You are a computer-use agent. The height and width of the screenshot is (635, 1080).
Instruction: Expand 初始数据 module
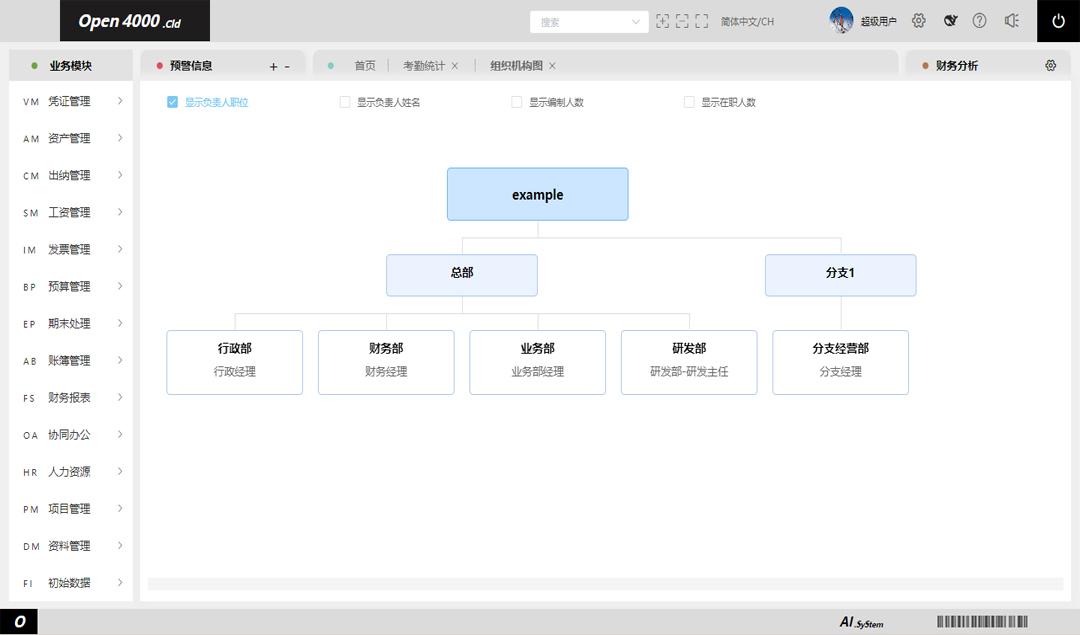pyautogui.click(x=72, y=583)
